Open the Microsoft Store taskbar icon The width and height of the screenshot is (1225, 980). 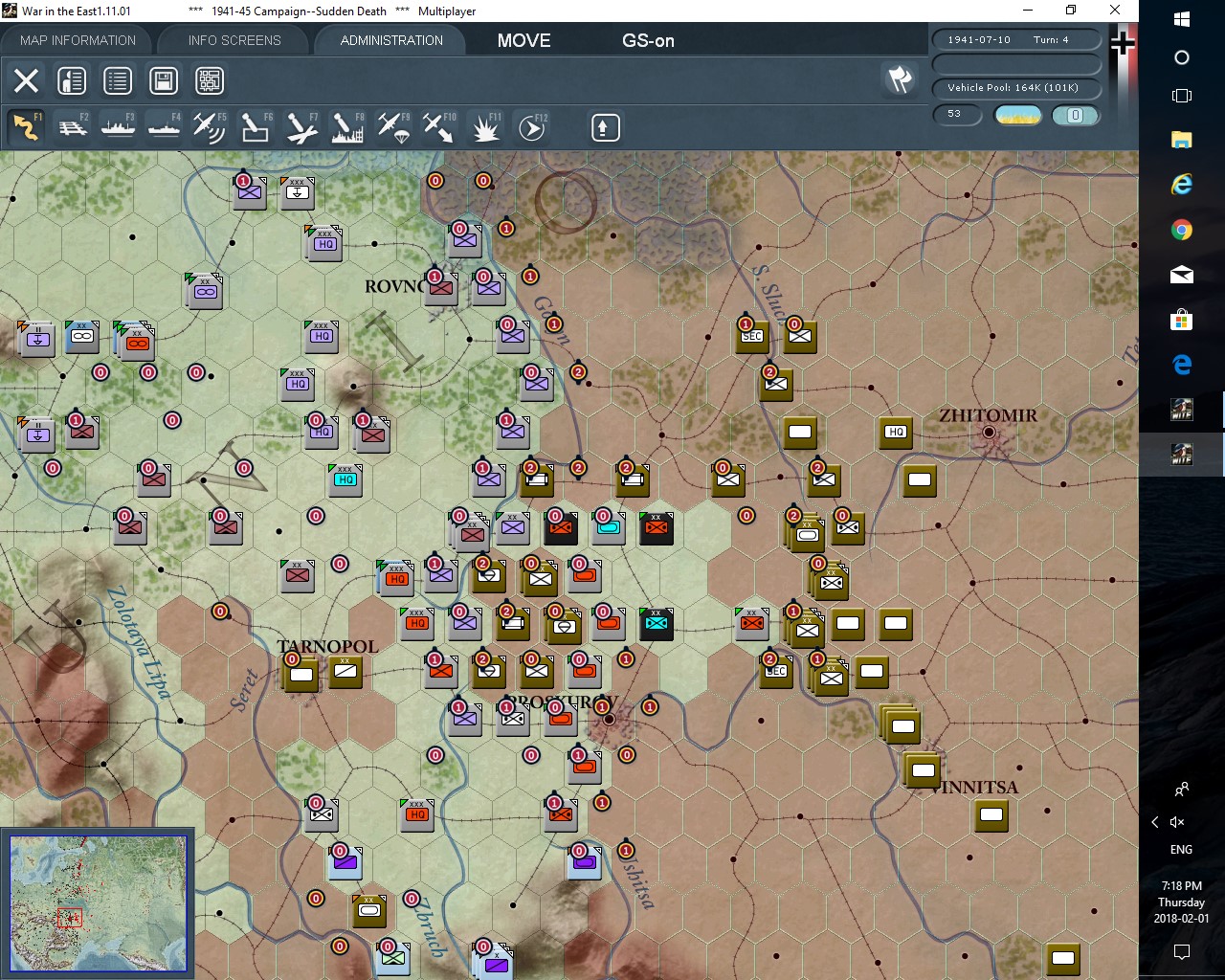point(1182,320)
